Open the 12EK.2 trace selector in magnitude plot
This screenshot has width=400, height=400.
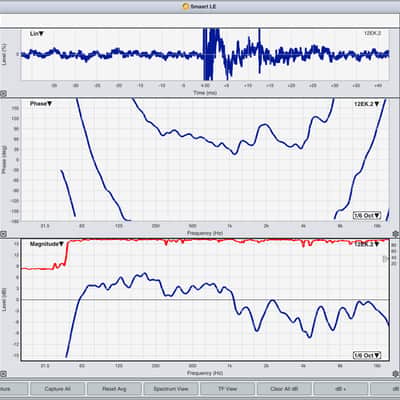pyautogui.click(x=366, y=244)
